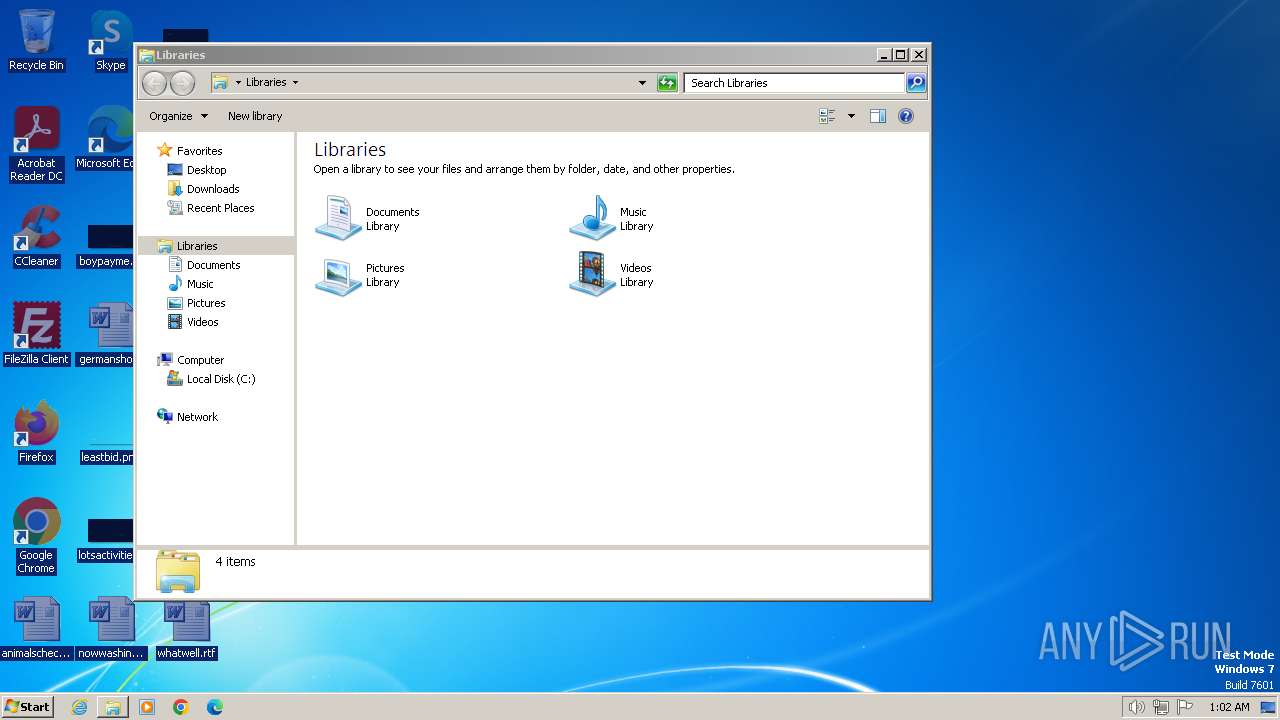
Task: Select the nowwashin document on desktop
Action: pos(110,628)
